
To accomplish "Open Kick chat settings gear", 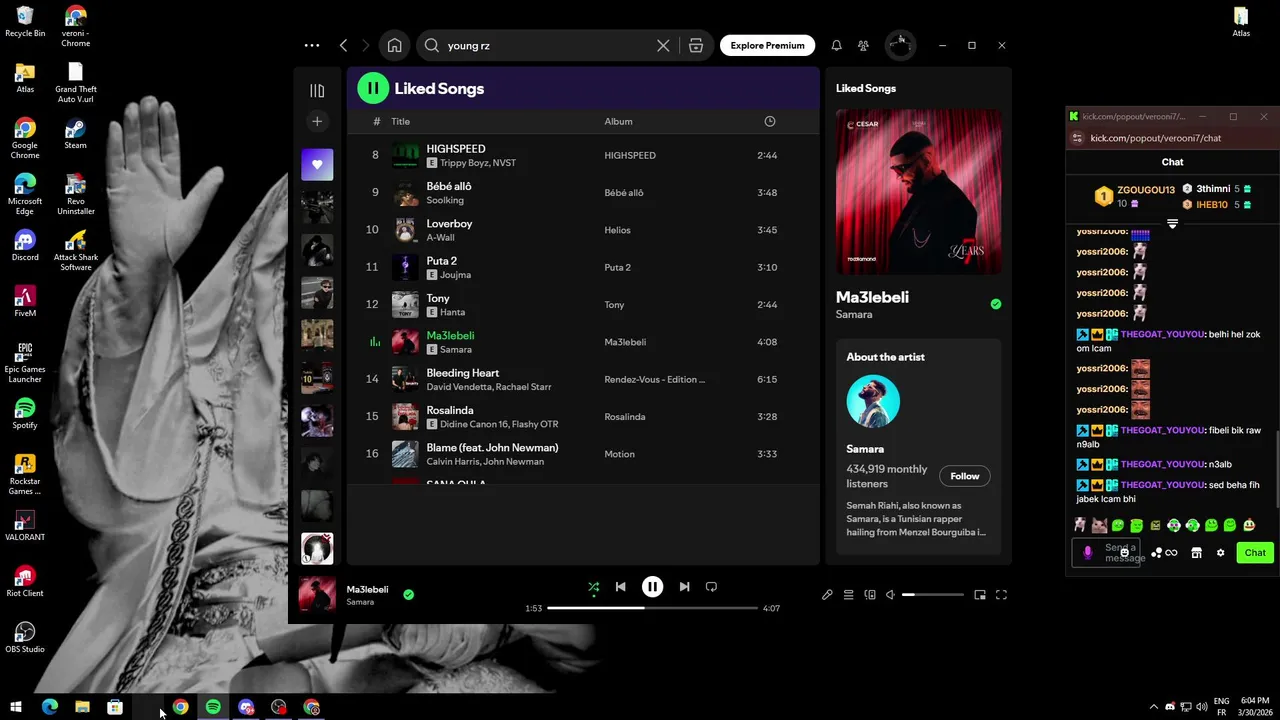I will tap(1220, 553).
